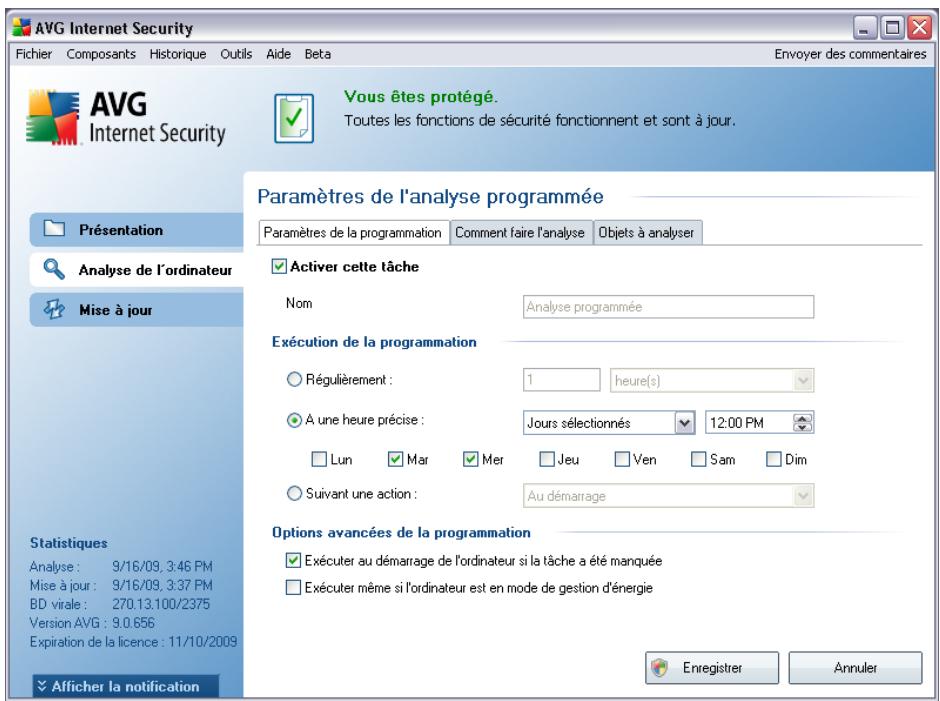Click BD virale value 270.13.100/2375

(161, 604)
